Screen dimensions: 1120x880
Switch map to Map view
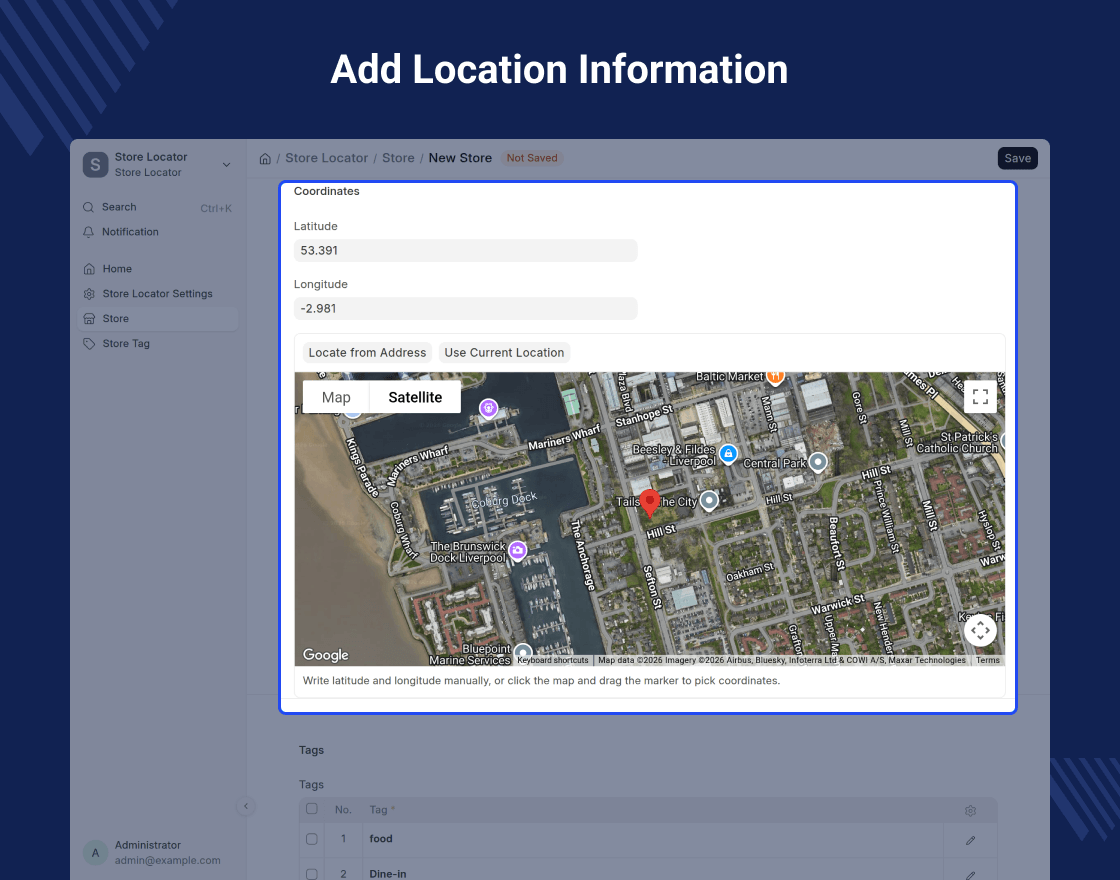pyautogui.click(x=336, y=397)
